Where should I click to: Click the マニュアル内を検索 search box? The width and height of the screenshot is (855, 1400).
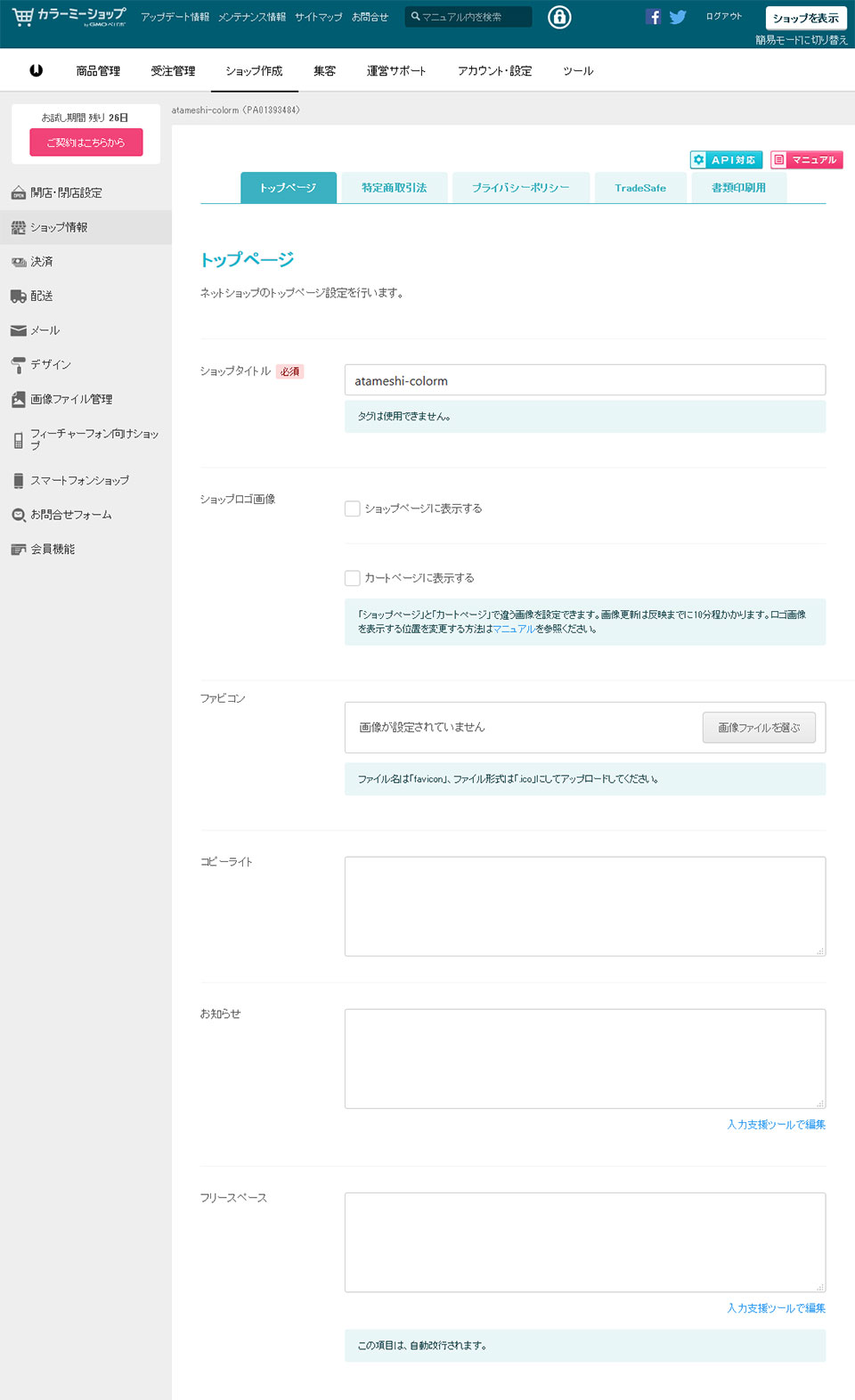472,17
